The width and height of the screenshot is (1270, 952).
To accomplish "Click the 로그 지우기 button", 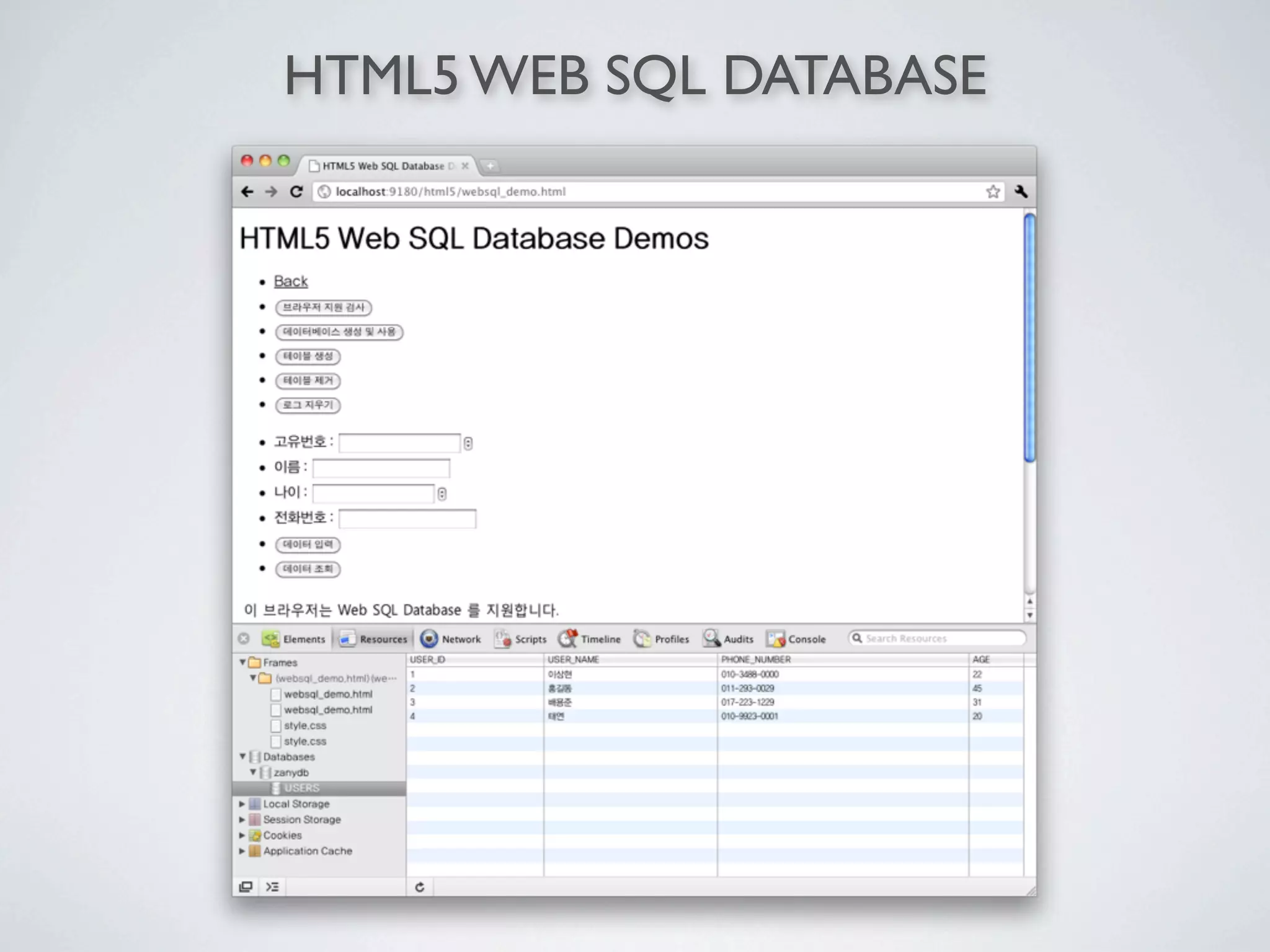I will point(308,405).
